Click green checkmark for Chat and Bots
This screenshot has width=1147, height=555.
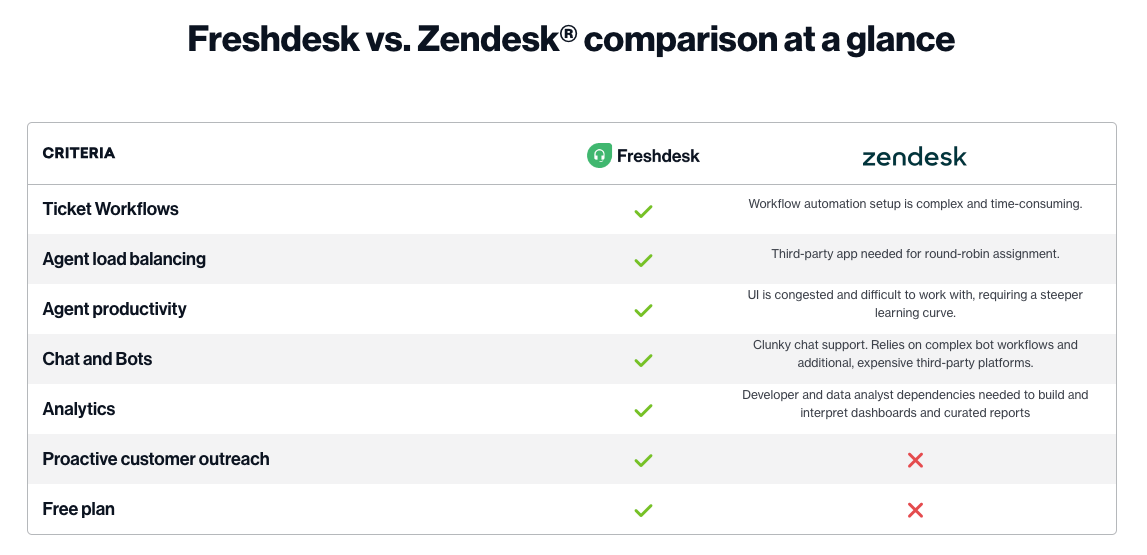pyautogui.click(x=643, y=360)
